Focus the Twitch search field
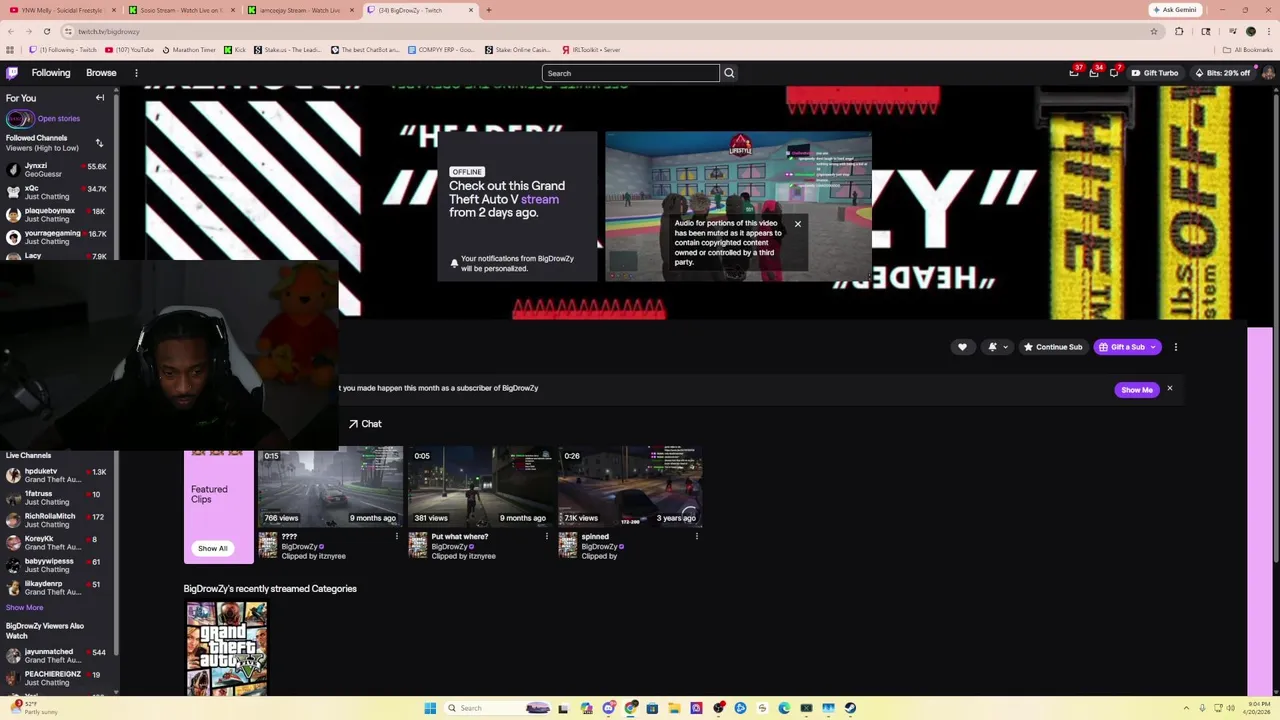The width and height of the screenshot is (1280, 720). click(x=631, y=73)
